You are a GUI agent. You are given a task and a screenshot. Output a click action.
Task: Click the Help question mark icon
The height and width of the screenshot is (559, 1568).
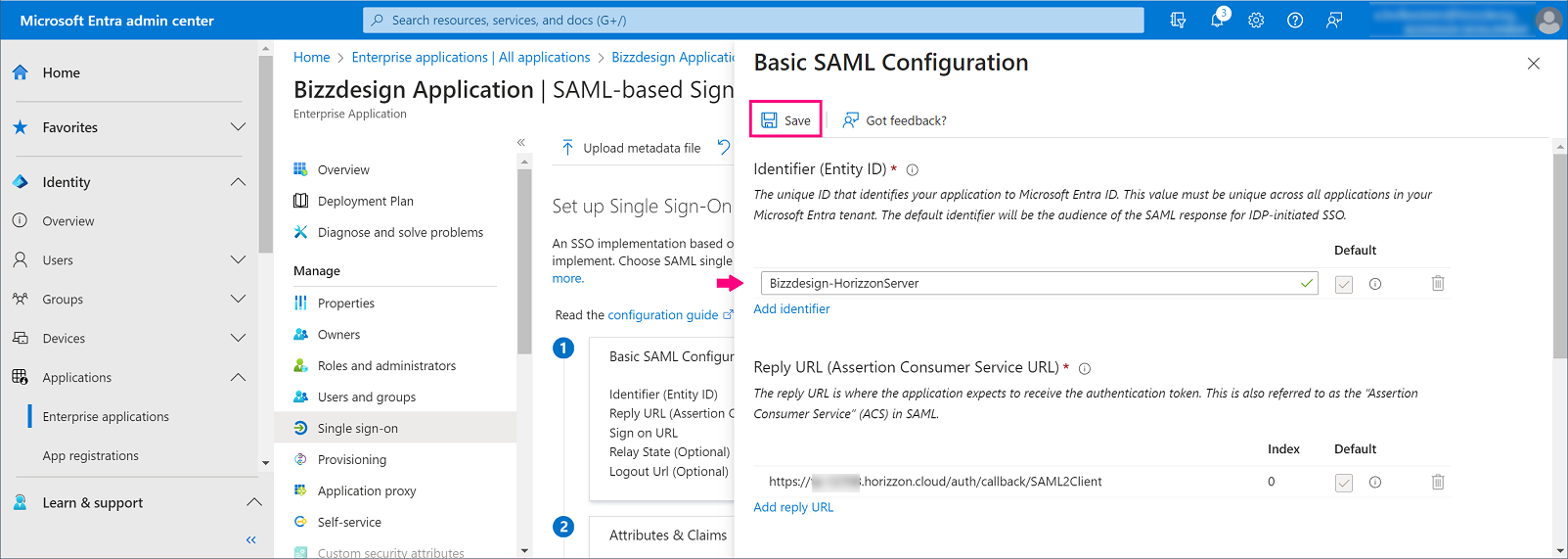click(1295, 20)
